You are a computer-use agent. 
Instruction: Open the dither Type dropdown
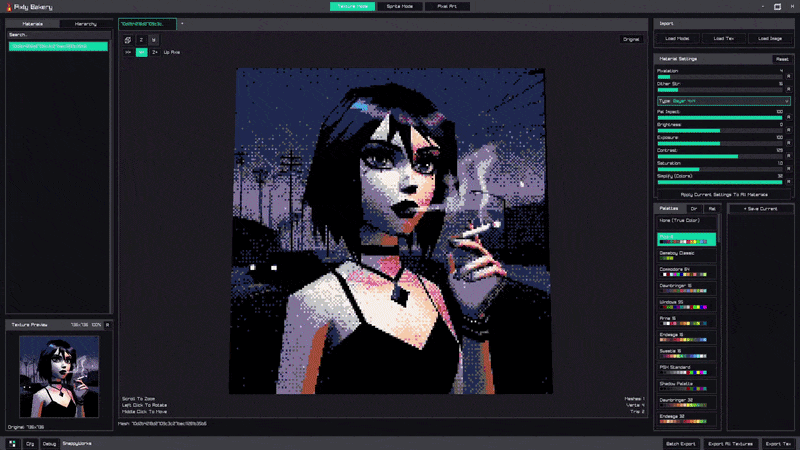(x=723, y=101)
